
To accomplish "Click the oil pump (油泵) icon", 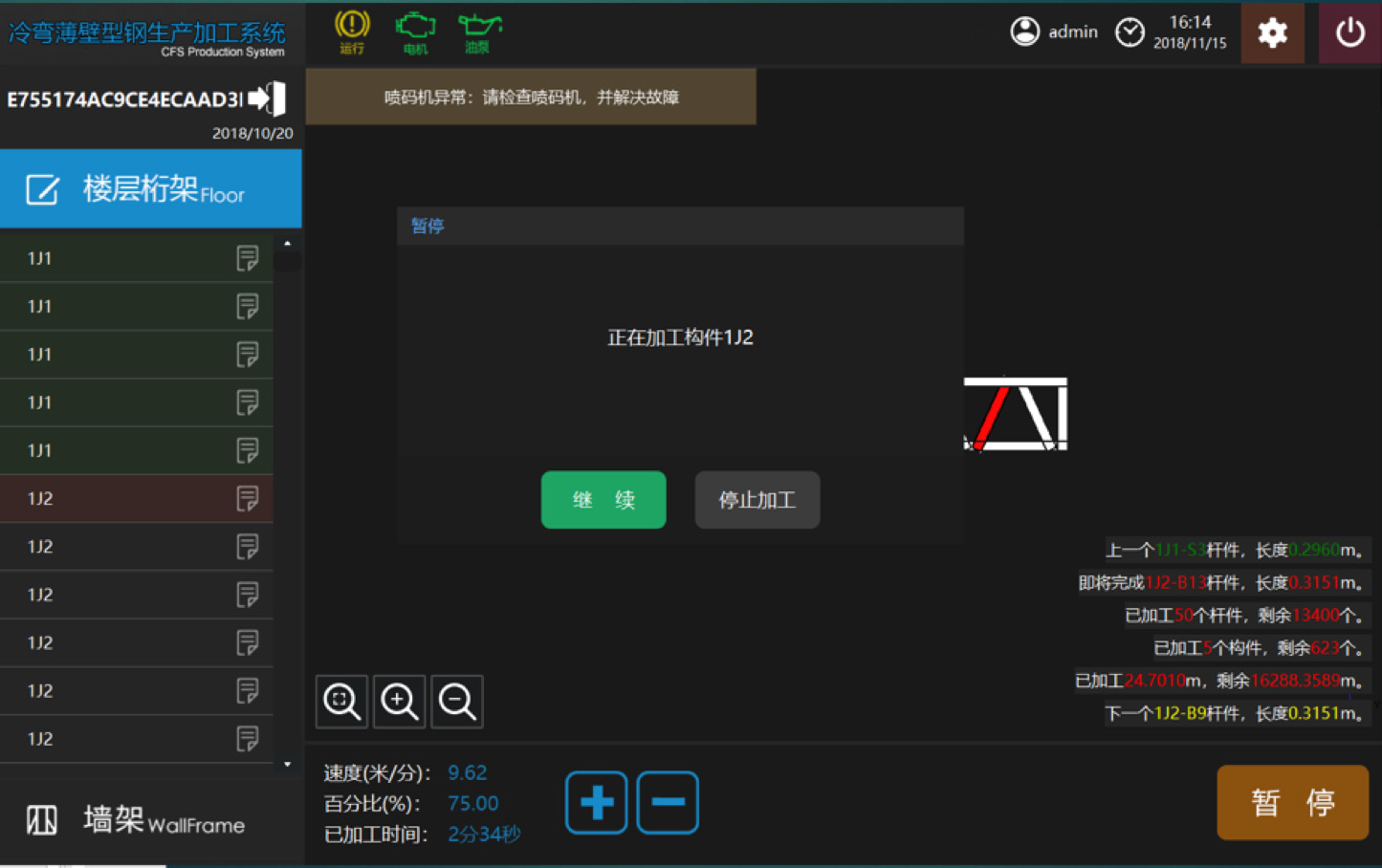I will [478, 28].
